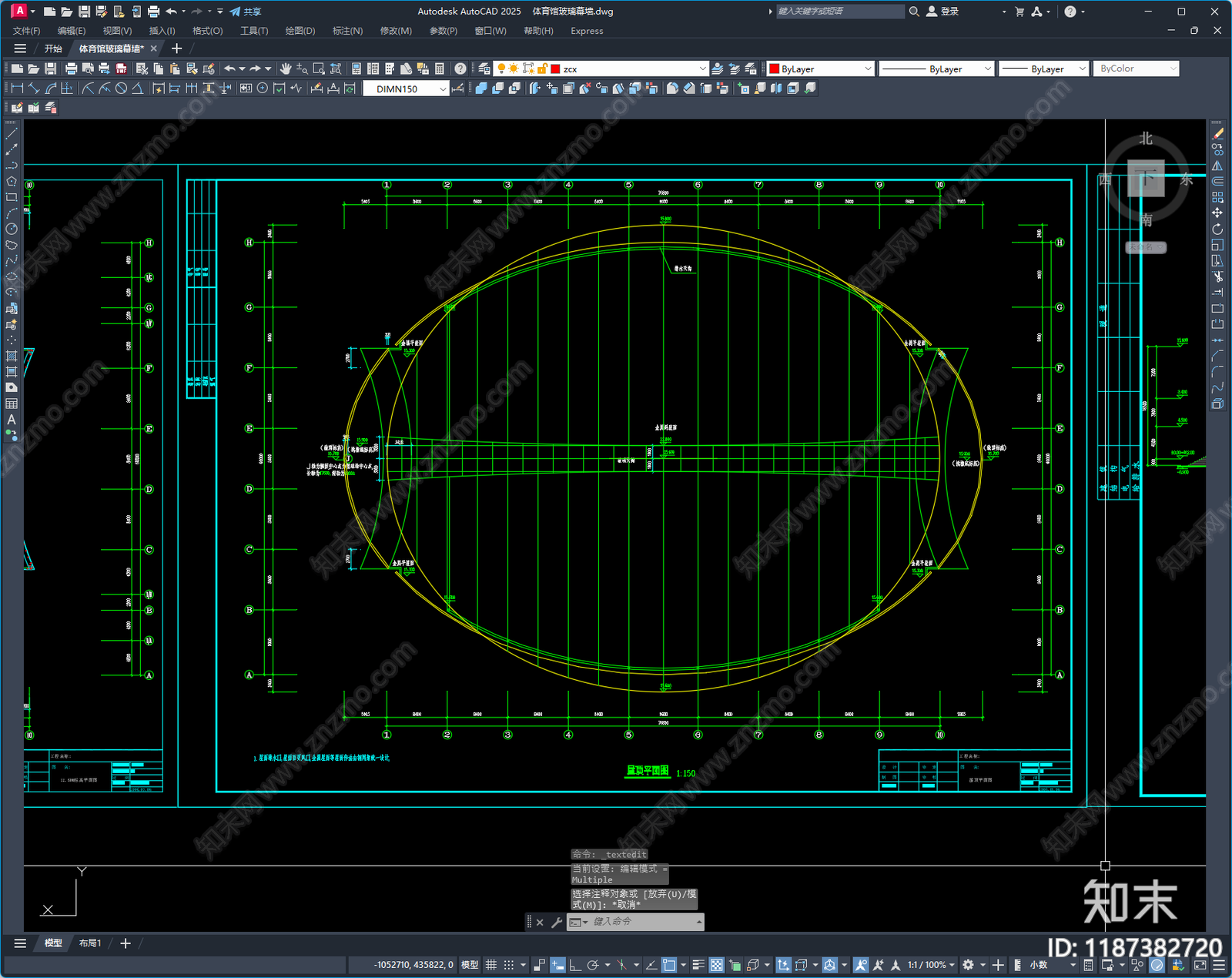Click the Rotate tool in right toolbar
Screen dimensions: 1232x978
(1217, 229)
